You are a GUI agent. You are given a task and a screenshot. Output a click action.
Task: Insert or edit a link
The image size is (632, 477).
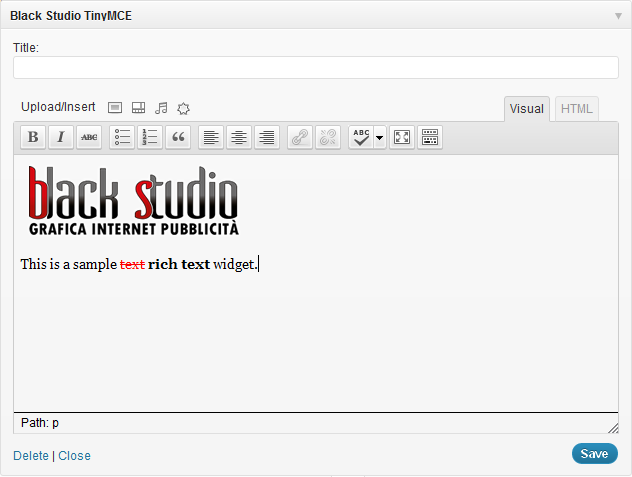(x=300, y=137)
